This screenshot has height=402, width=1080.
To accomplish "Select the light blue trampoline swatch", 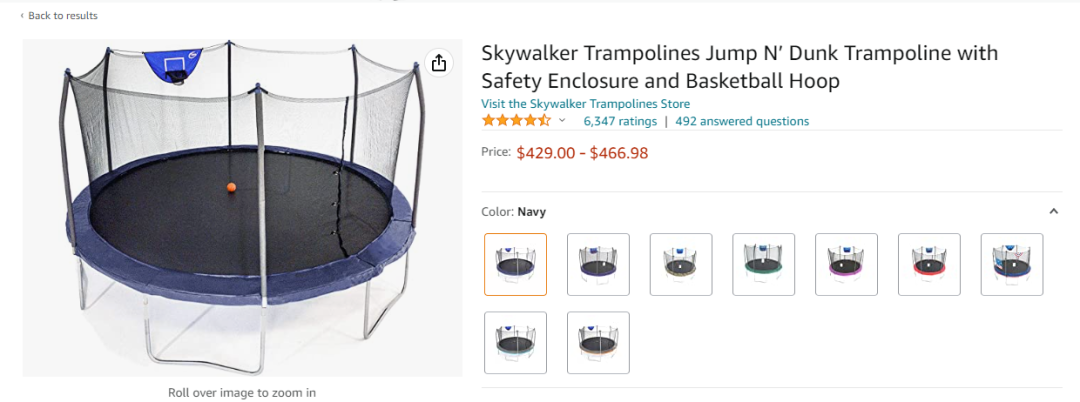I will (x=516, y=343).
